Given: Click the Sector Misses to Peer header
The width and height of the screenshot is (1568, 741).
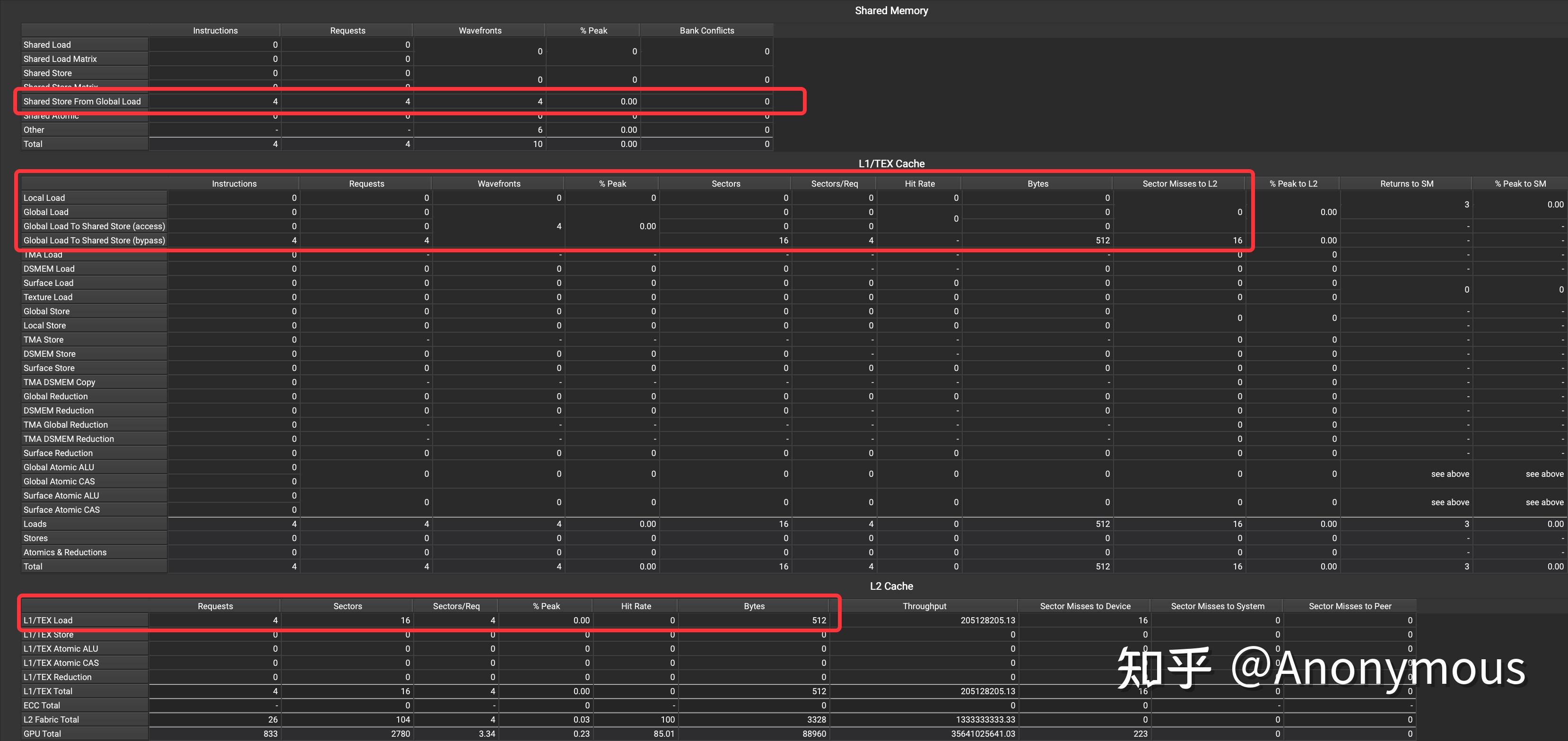Looking at the screenshot, I should 1350,606.
